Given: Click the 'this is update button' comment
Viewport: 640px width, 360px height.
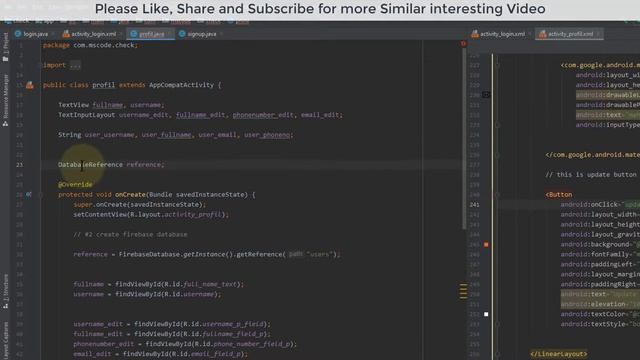Looking at the screenshot, I should [591, 175].
